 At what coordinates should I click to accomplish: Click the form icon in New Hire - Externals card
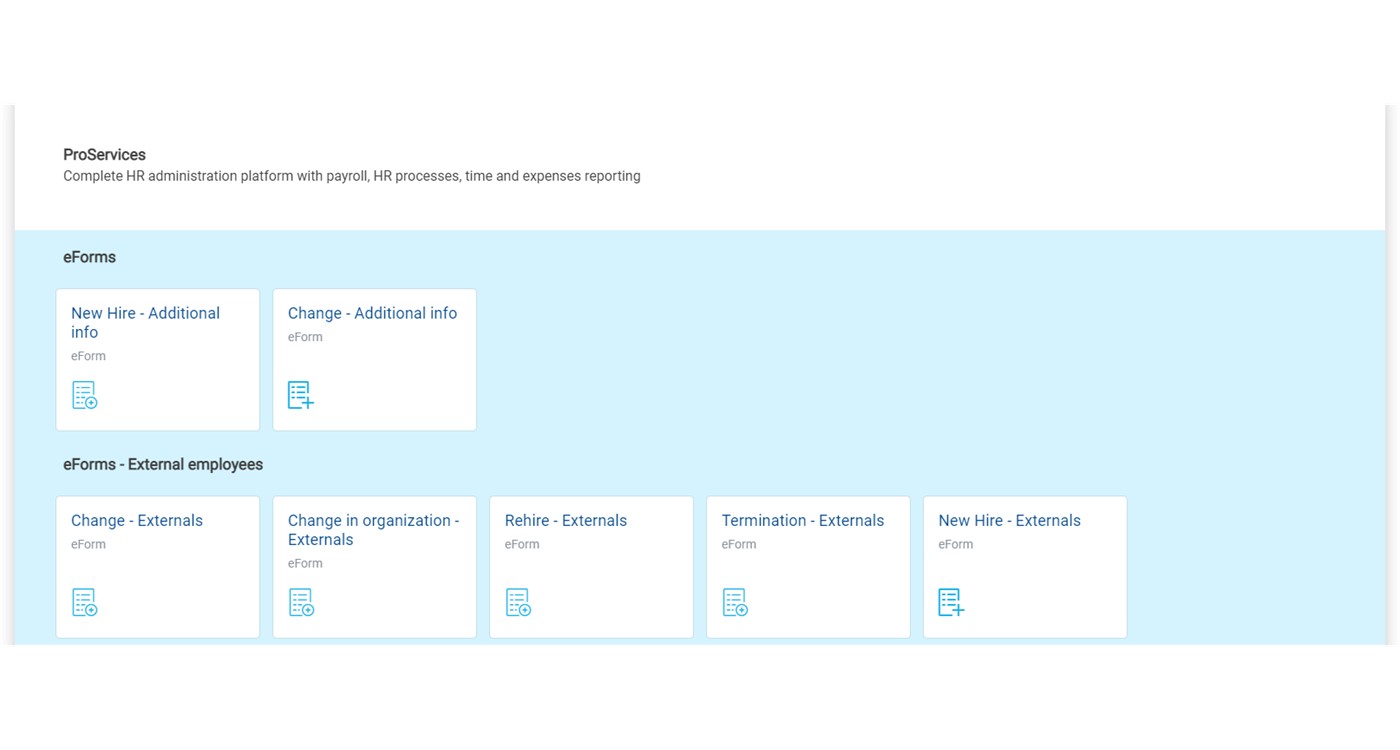click(951, 602)
